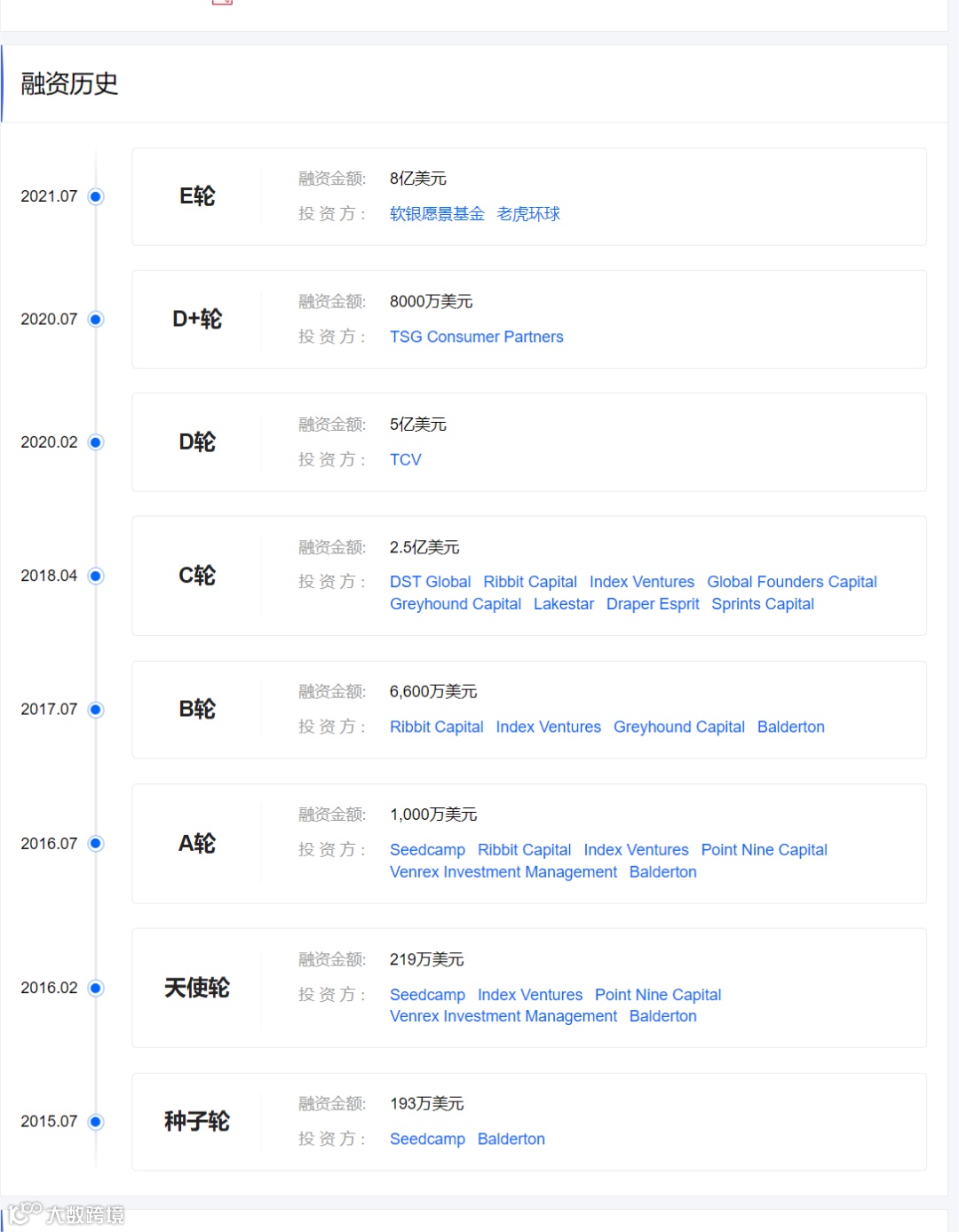Click the D+轮 round label
Viewport: 959px width, 1232px height.
click(197, 319)
